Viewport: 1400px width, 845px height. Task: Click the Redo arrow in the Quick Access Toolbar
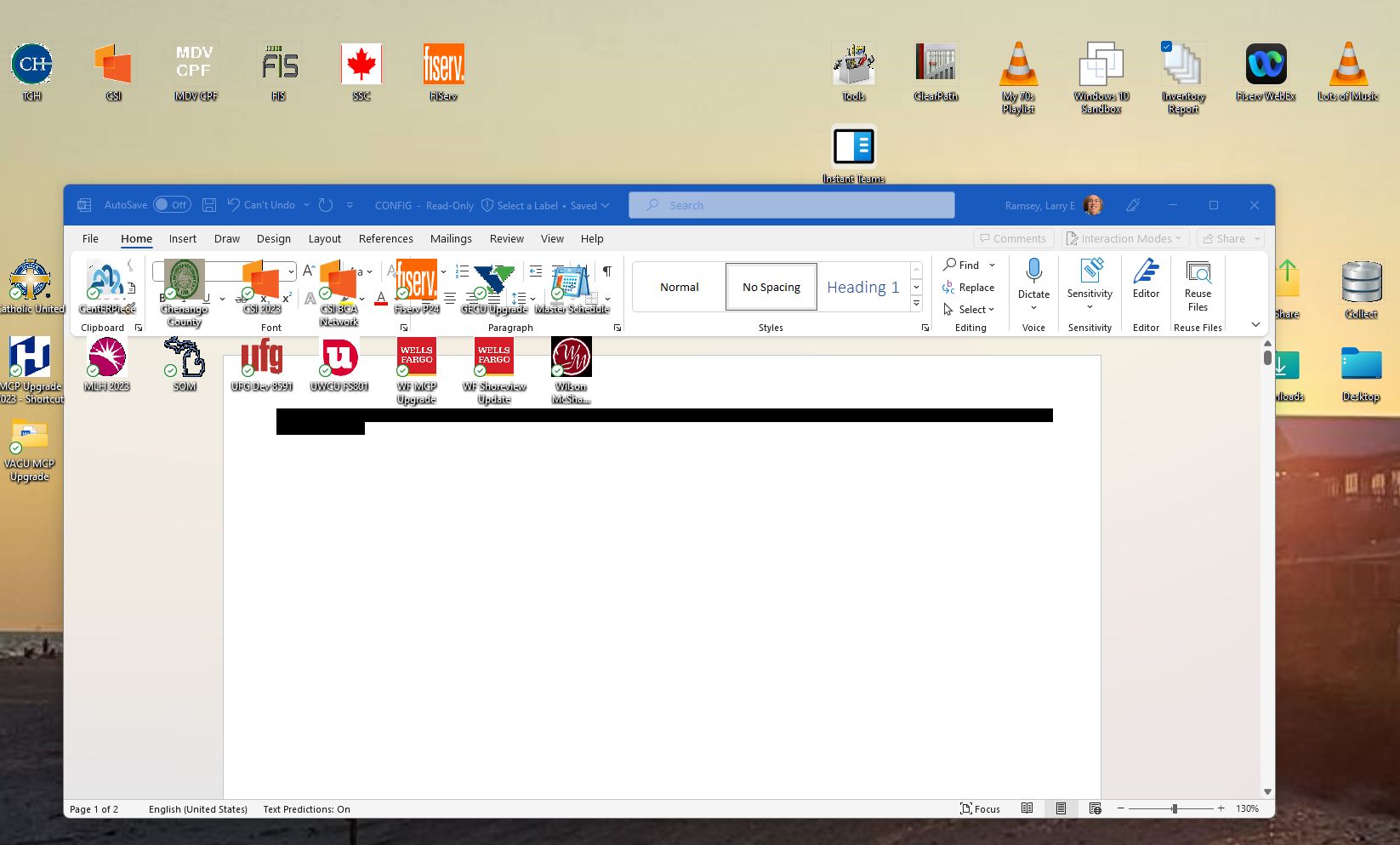pos(325,205)
